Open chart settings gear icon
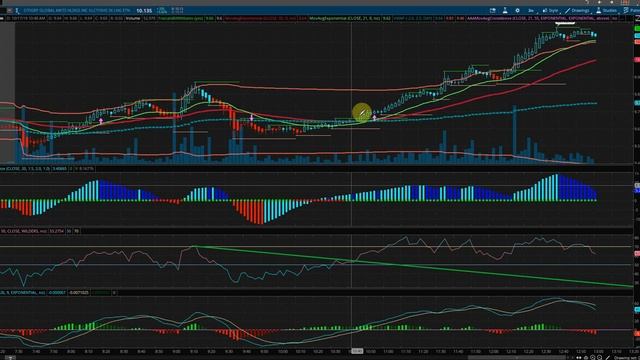The height and width of the screenshot is (360, 640). tap(518, 10)
